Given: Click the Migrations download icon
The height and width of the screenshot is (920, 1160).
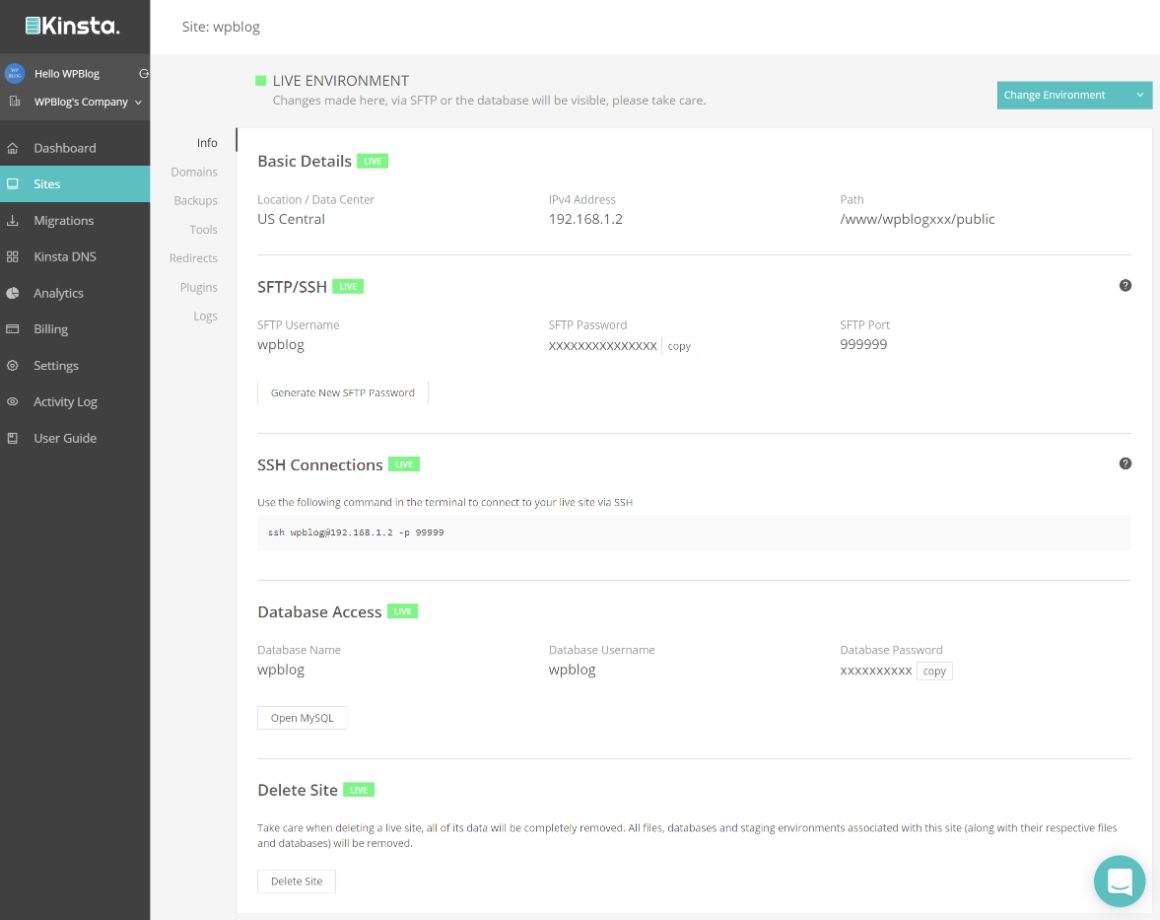Looking at the screenshot, I should click(x=13, y=220).
